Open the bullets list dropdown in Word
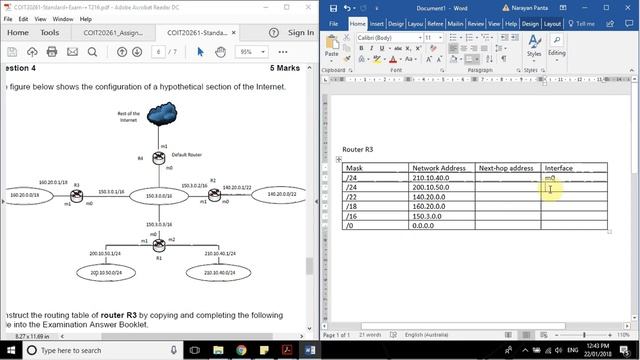Image resolution: width=640 pixels, height=360 pixels. [461, 38]
